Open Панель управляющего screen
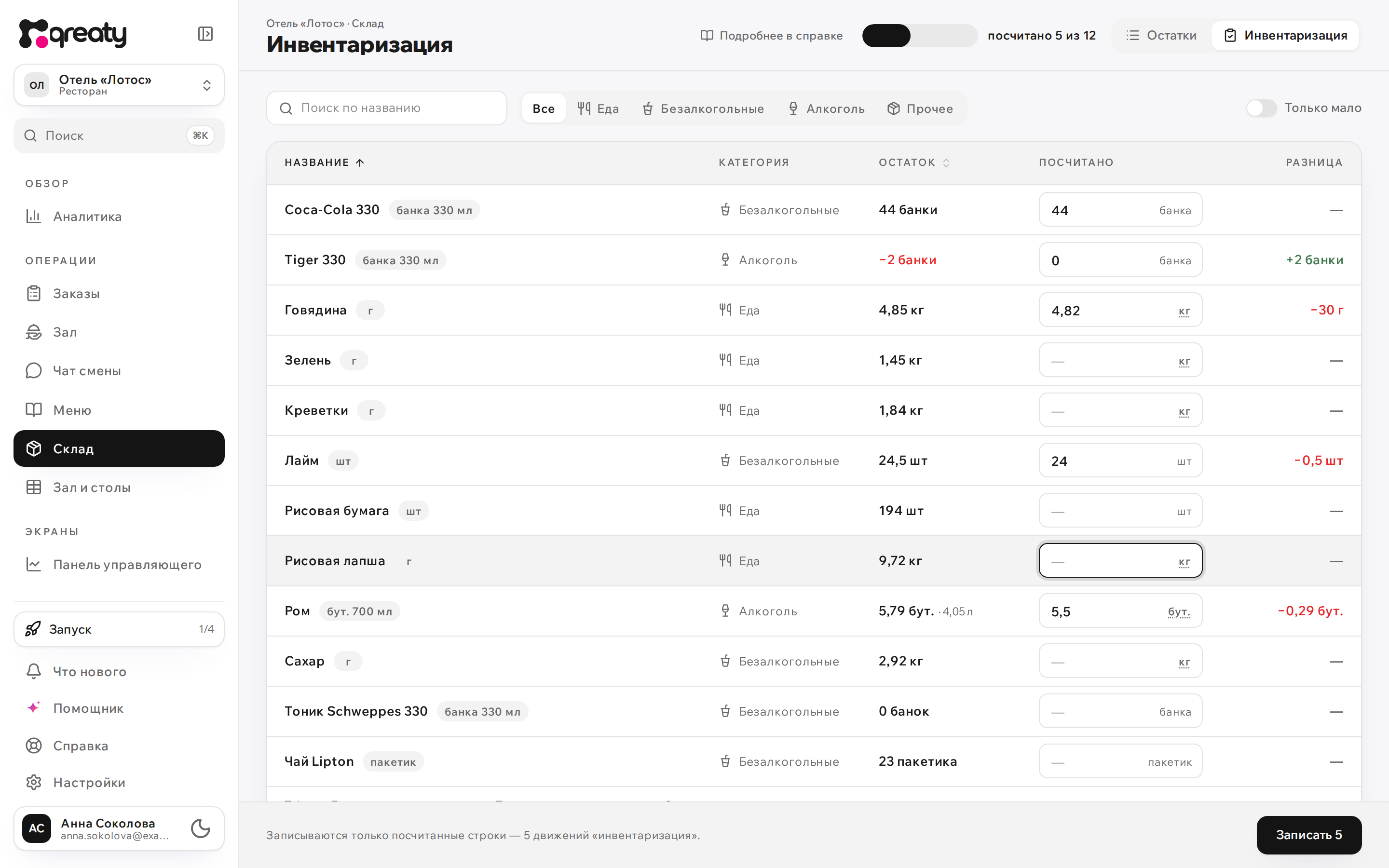Image resolution: width=1389 pixels, height=868 pixels. (119, 564)
